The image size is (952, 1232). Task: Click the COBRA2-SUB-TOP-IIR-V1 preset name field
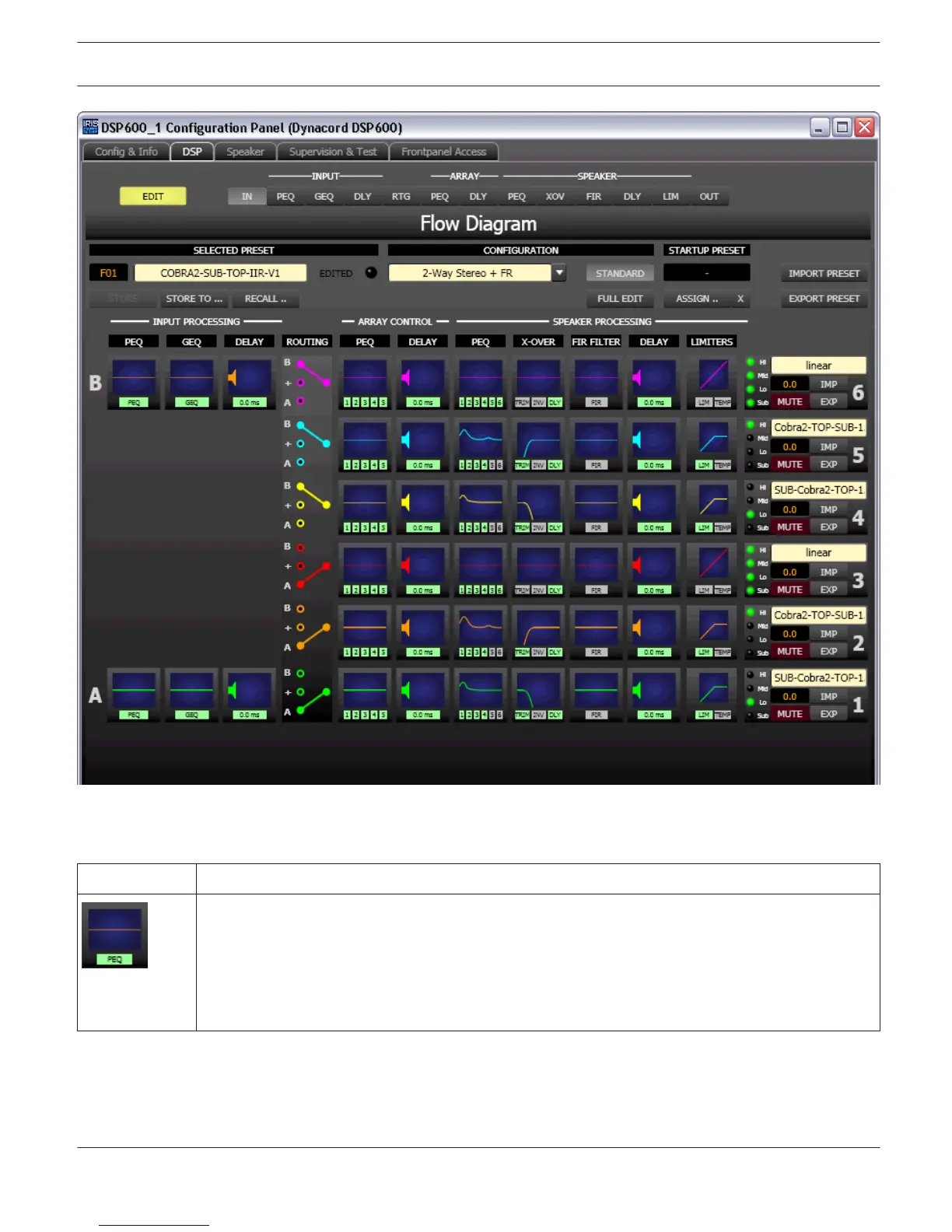click(220, 273)
